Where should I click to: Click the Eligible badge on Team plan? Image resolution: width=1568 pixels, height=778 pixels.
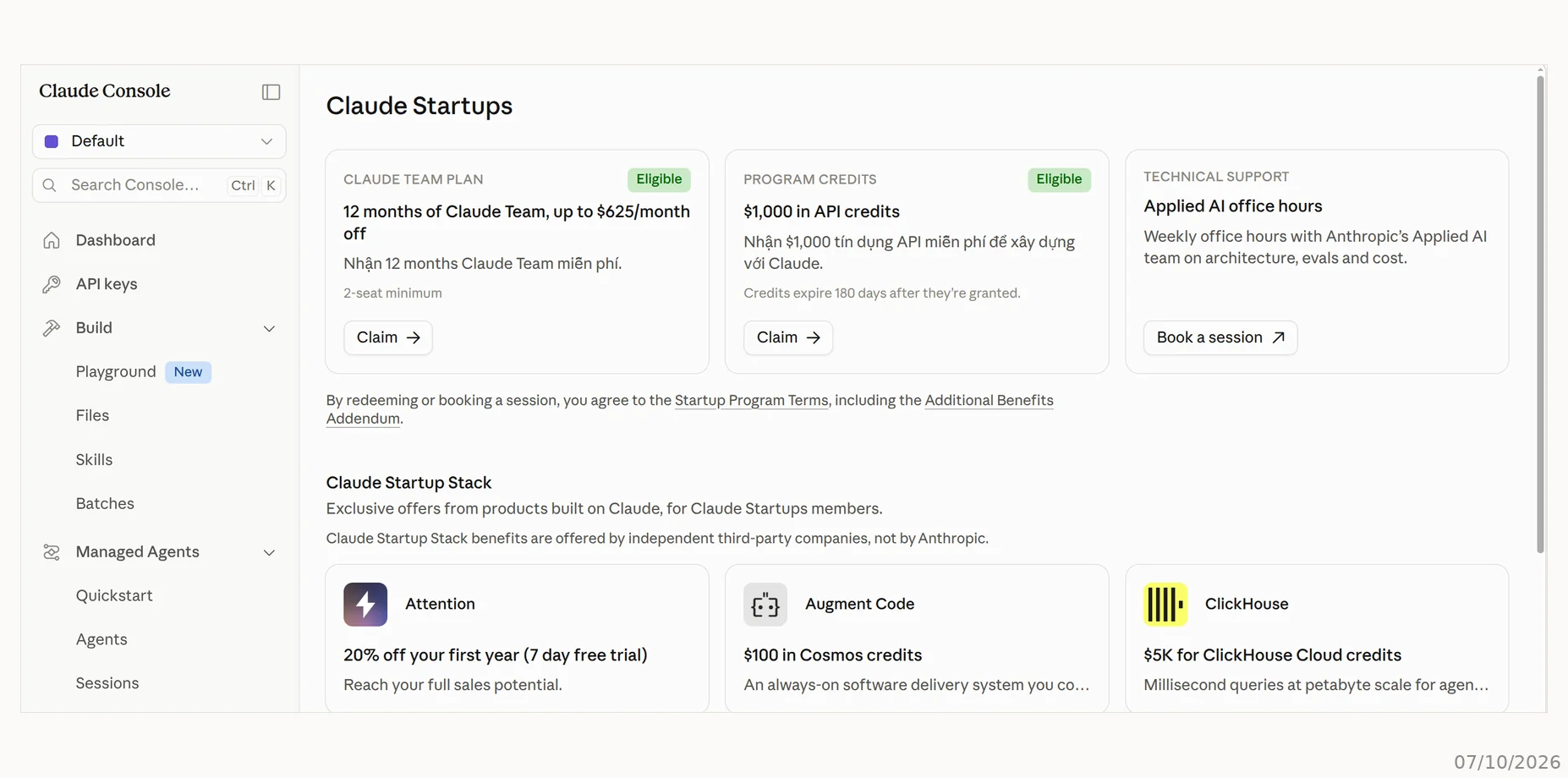659,179
